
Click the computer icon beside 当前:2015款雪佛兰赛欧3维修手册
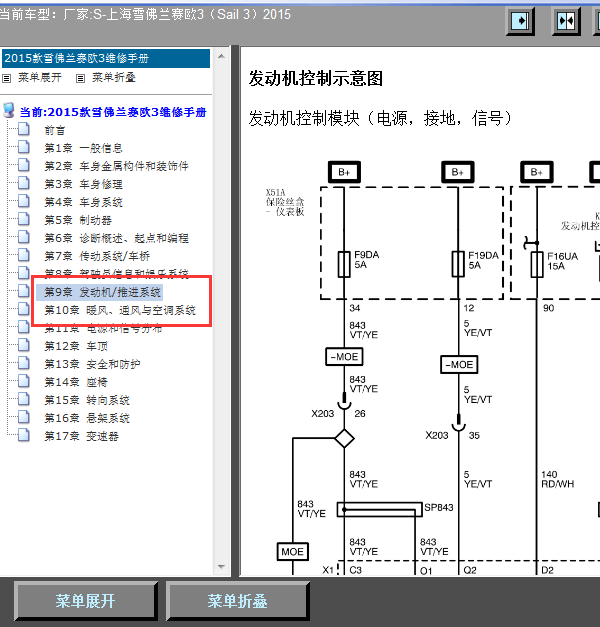[x=9, y=111]
